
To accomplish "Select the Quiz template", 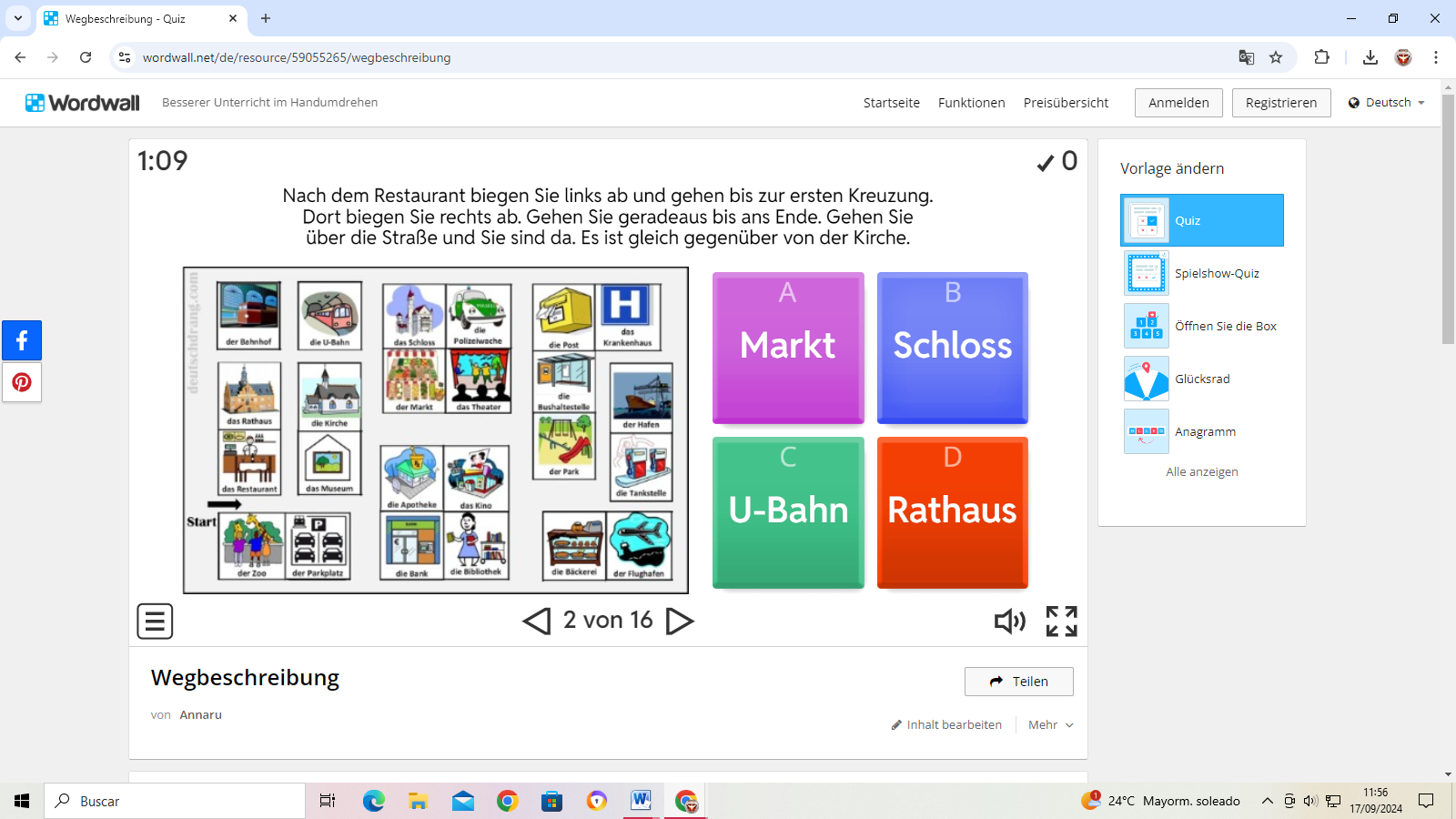I will tap(1202, 220).
